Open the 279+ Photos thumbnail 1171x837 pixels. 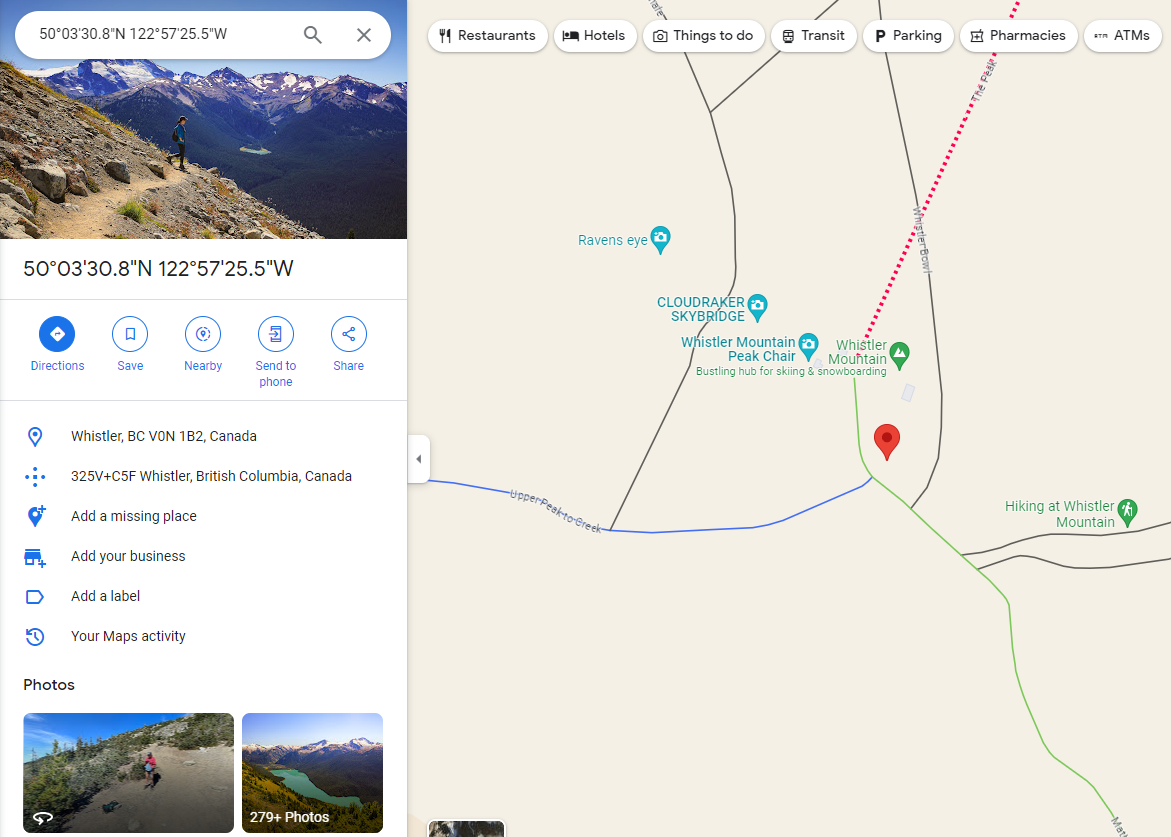312,773
